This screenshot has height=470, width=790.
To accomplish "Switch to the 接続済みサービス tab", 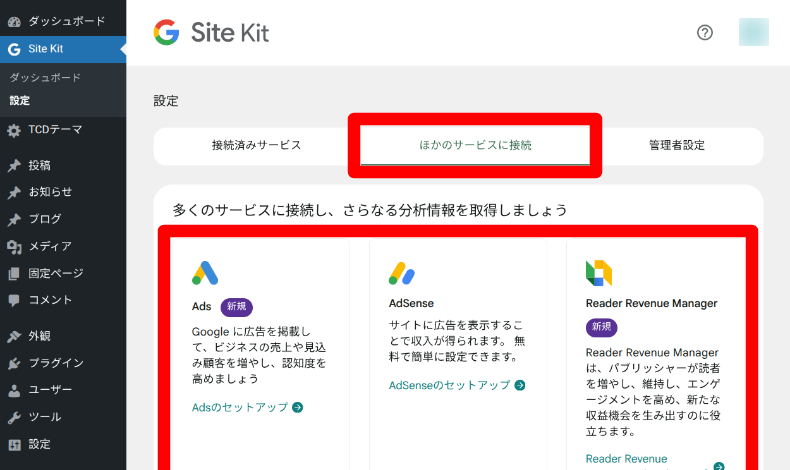I will pyautogui.click(x=256, y=146).
